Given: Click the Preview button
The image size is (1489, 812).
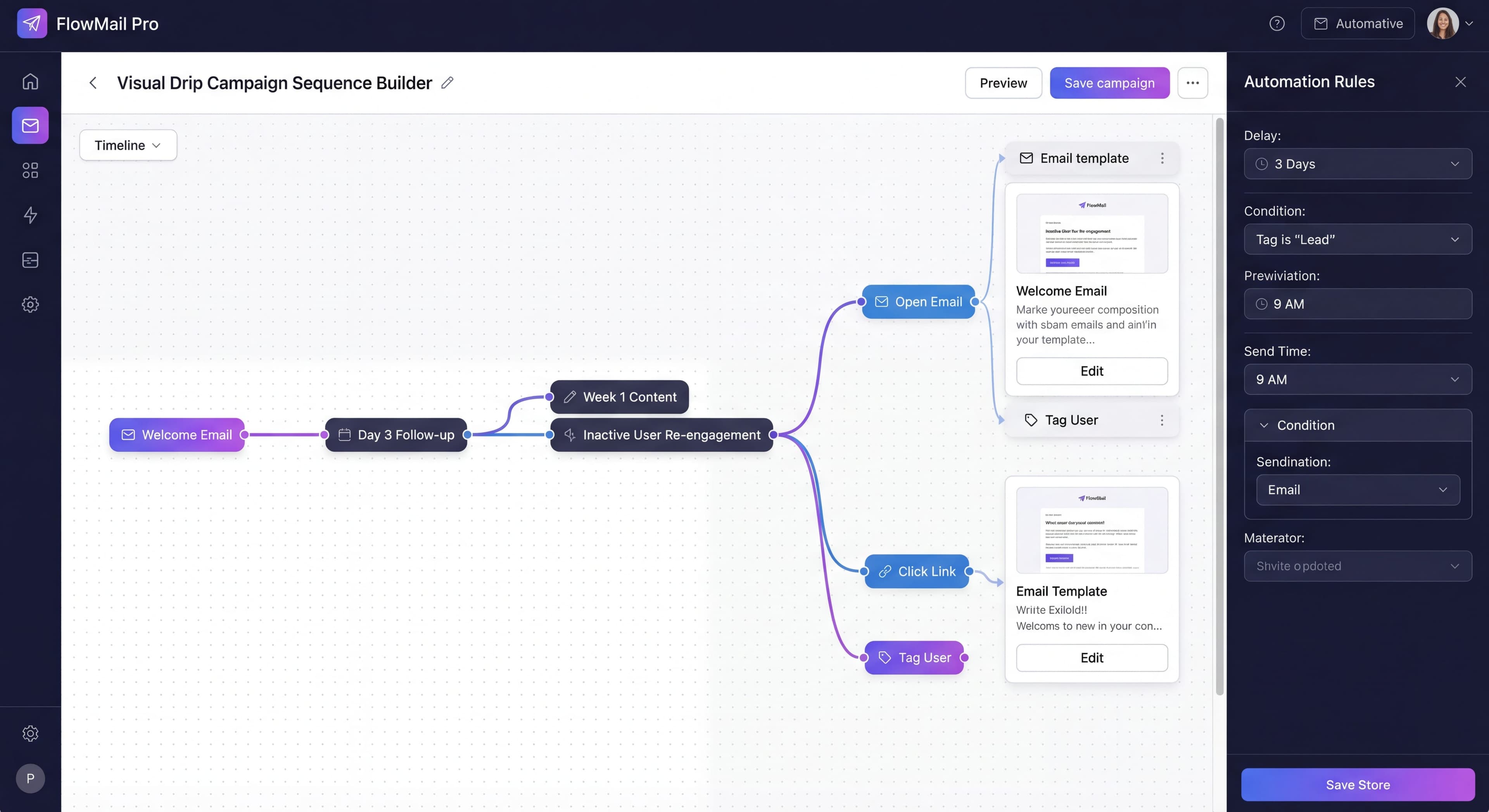Looking at the screenshot, I should pyautogui.click(x=1003, y=83).
